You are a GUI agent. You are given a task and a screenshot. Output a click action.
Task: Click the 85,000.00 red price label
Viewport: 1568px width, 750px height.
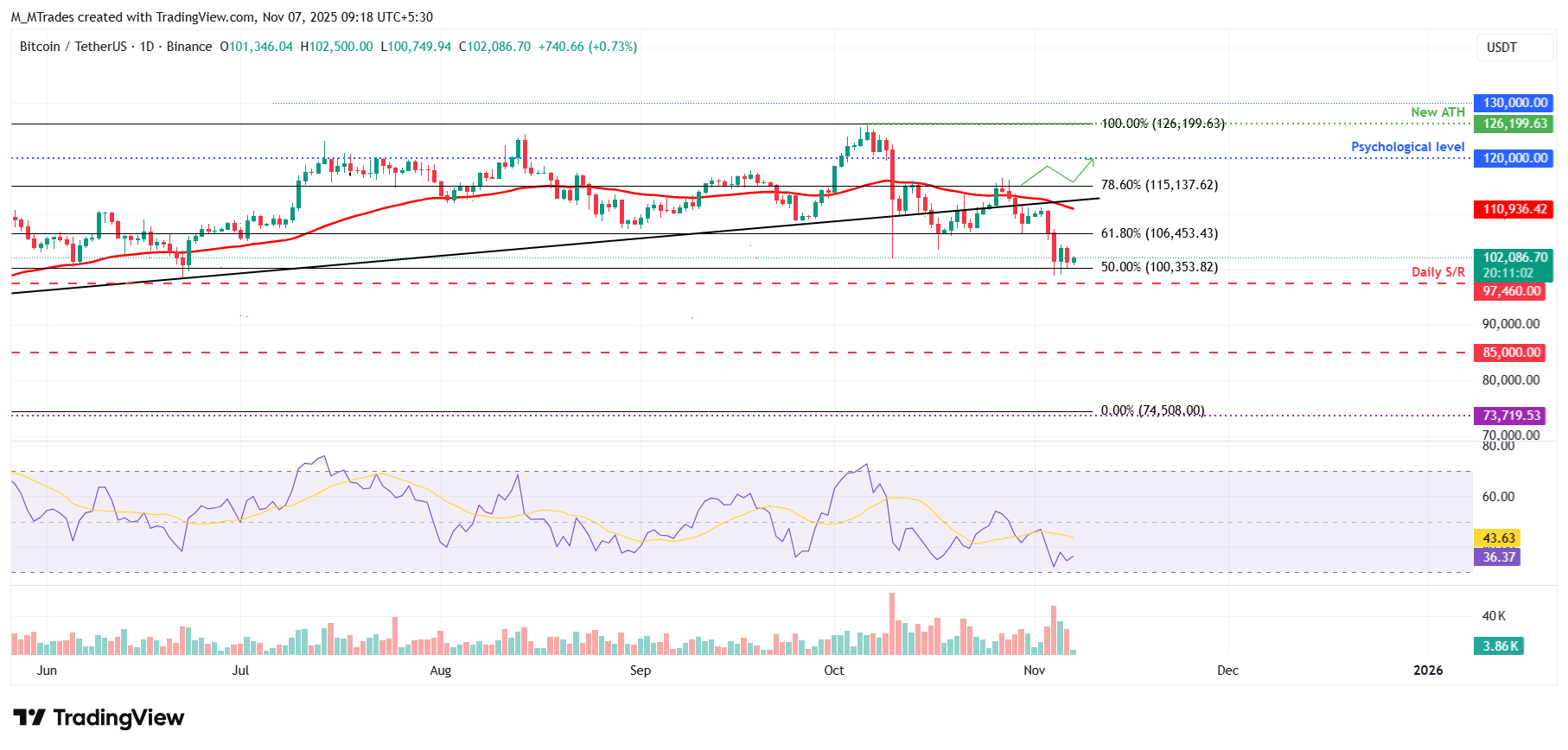click(1511, 353)
